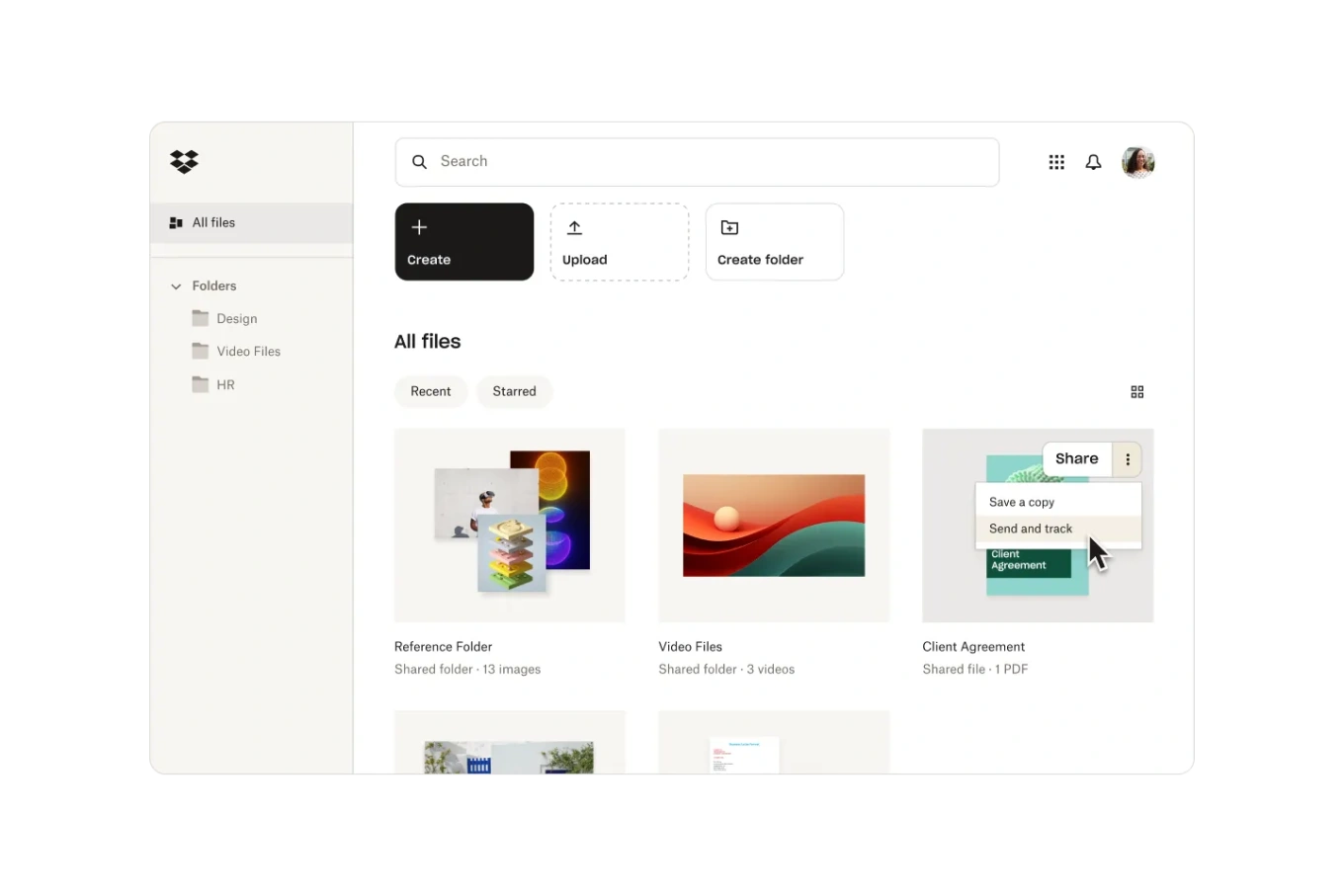Screen dimensions: 1344x896
Task: Toggle the Recent filter chip
Action: [430, 391]
